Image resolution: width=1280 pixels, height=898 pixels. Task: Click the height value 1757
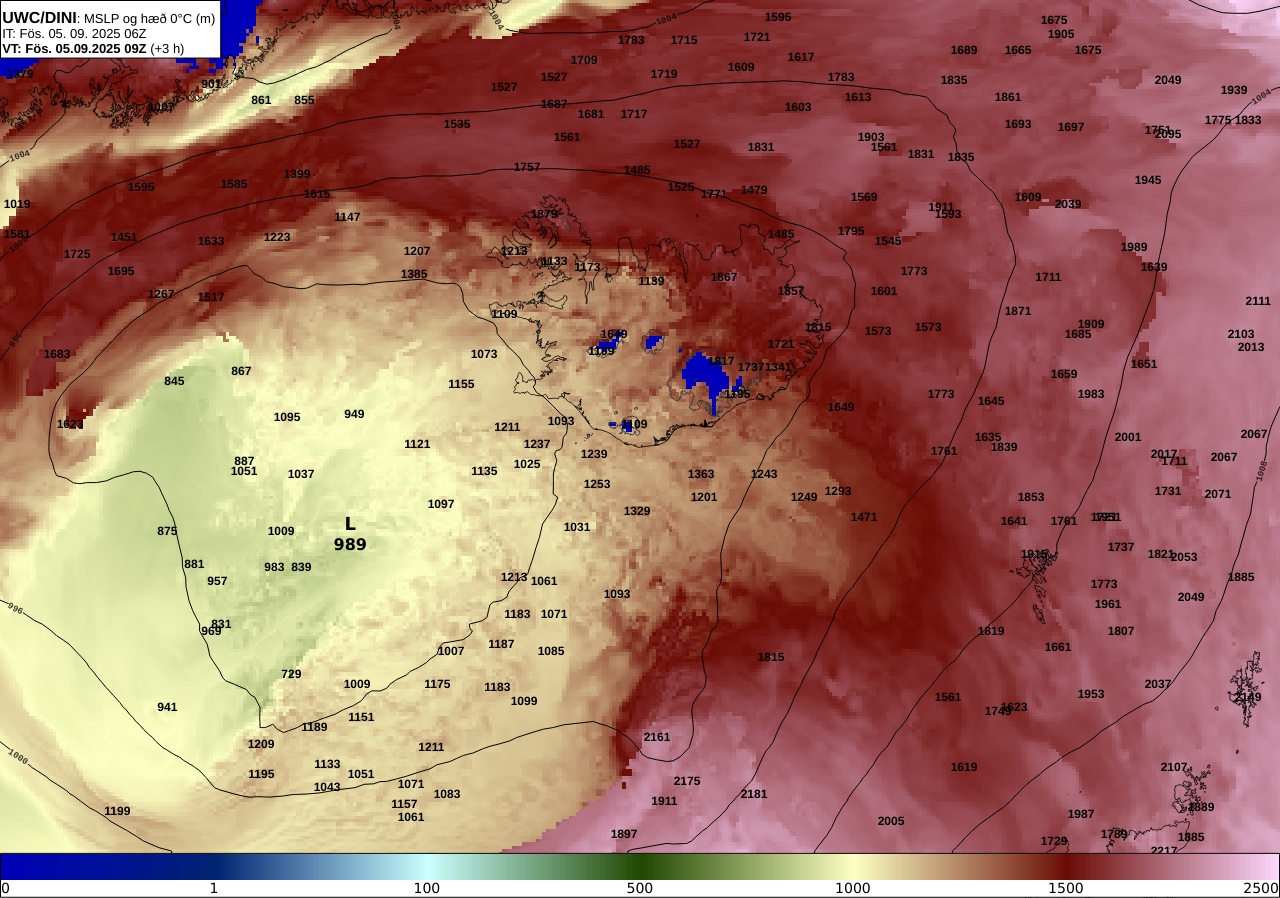[527, 167]
